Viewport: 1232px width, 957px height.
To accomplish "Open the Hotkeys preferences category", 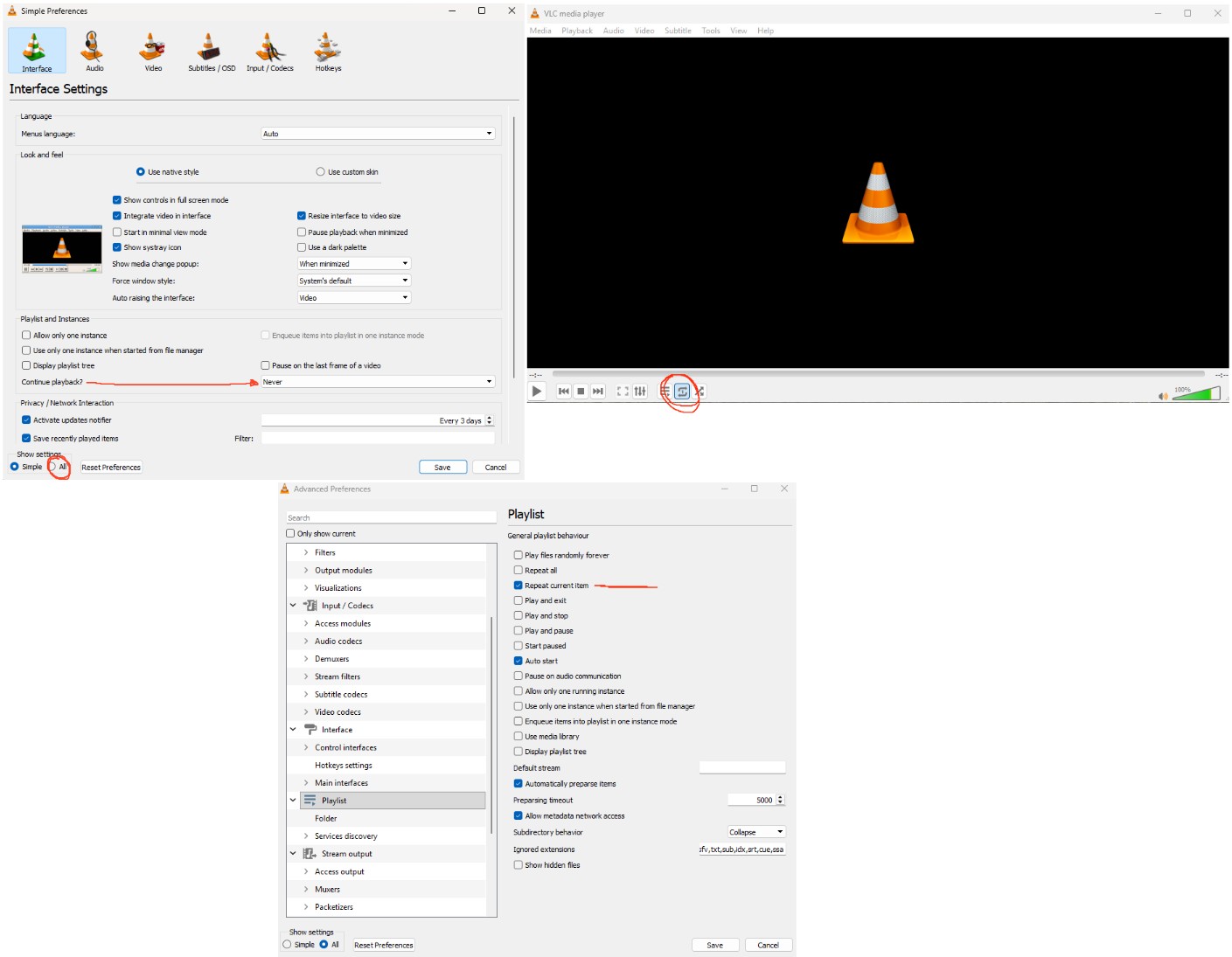I will pos(329,51).
